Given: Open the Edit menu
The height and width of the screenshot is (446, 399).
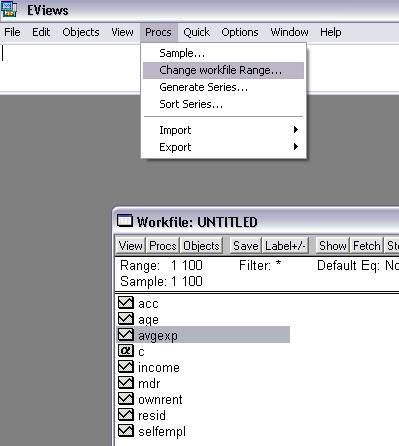Looking at the screenshot, I should pos(41,32).
